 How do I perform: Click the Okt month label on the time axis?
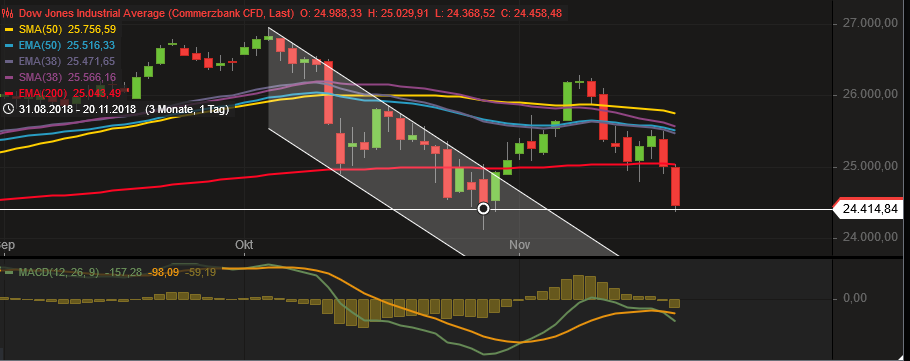tap(244, 245)
